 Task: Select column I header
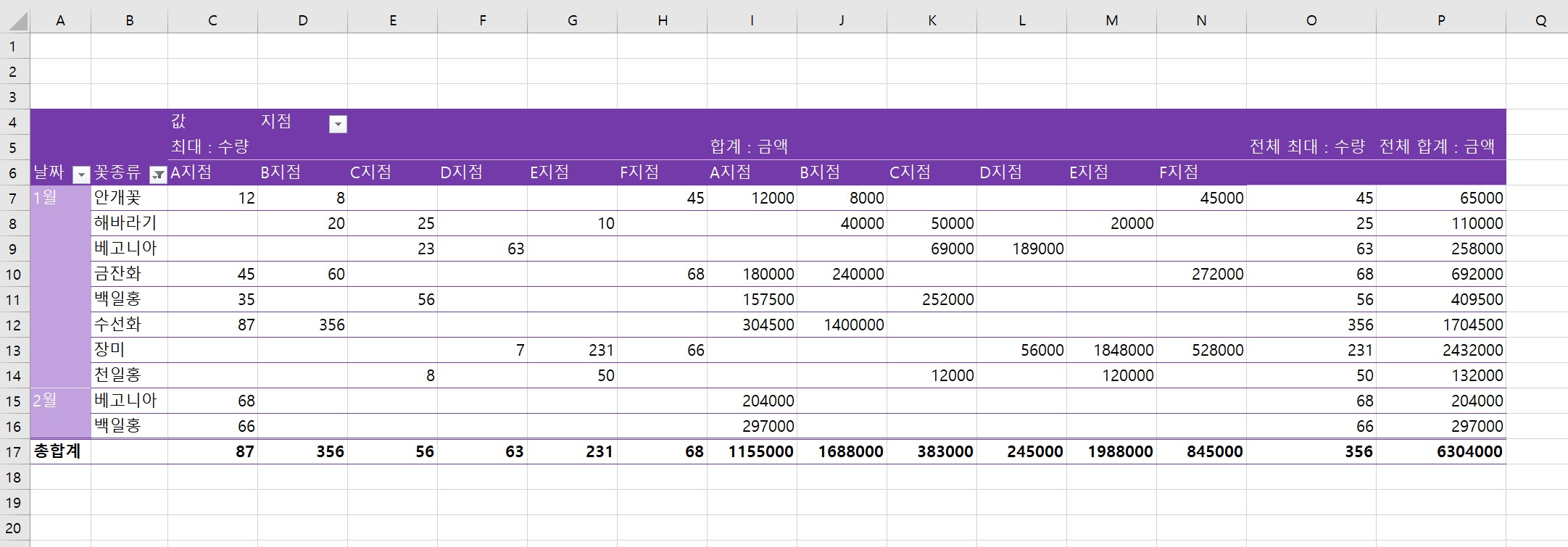coord(752,20)
